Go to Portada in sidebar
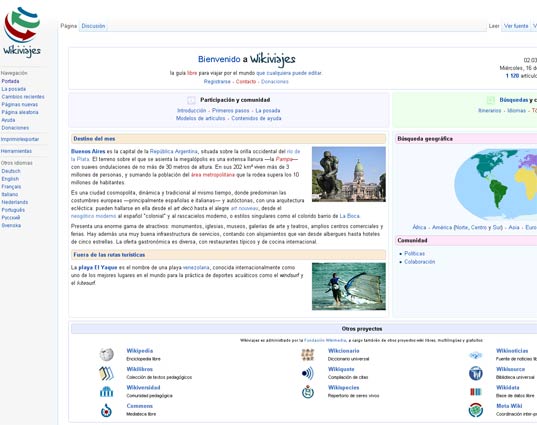The height and width of the screenshot is (425, 537). 10,81
